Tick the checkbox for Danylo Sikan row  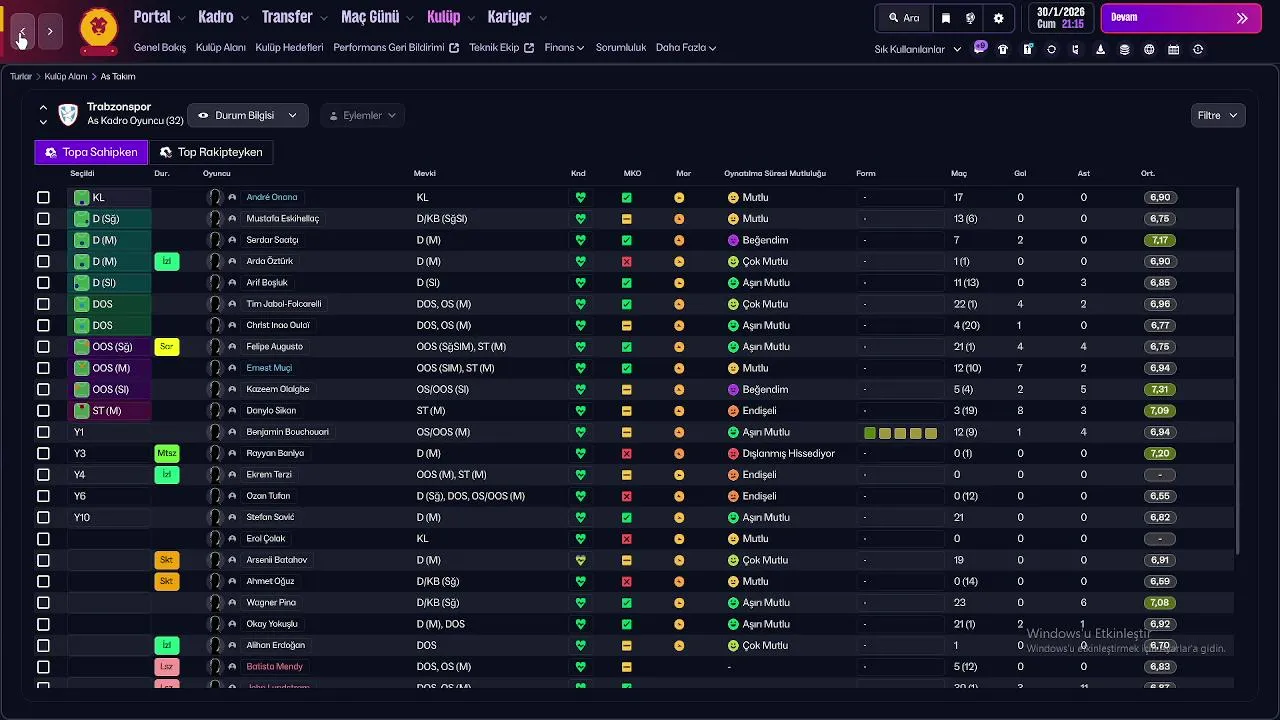[x=43, y=411]
